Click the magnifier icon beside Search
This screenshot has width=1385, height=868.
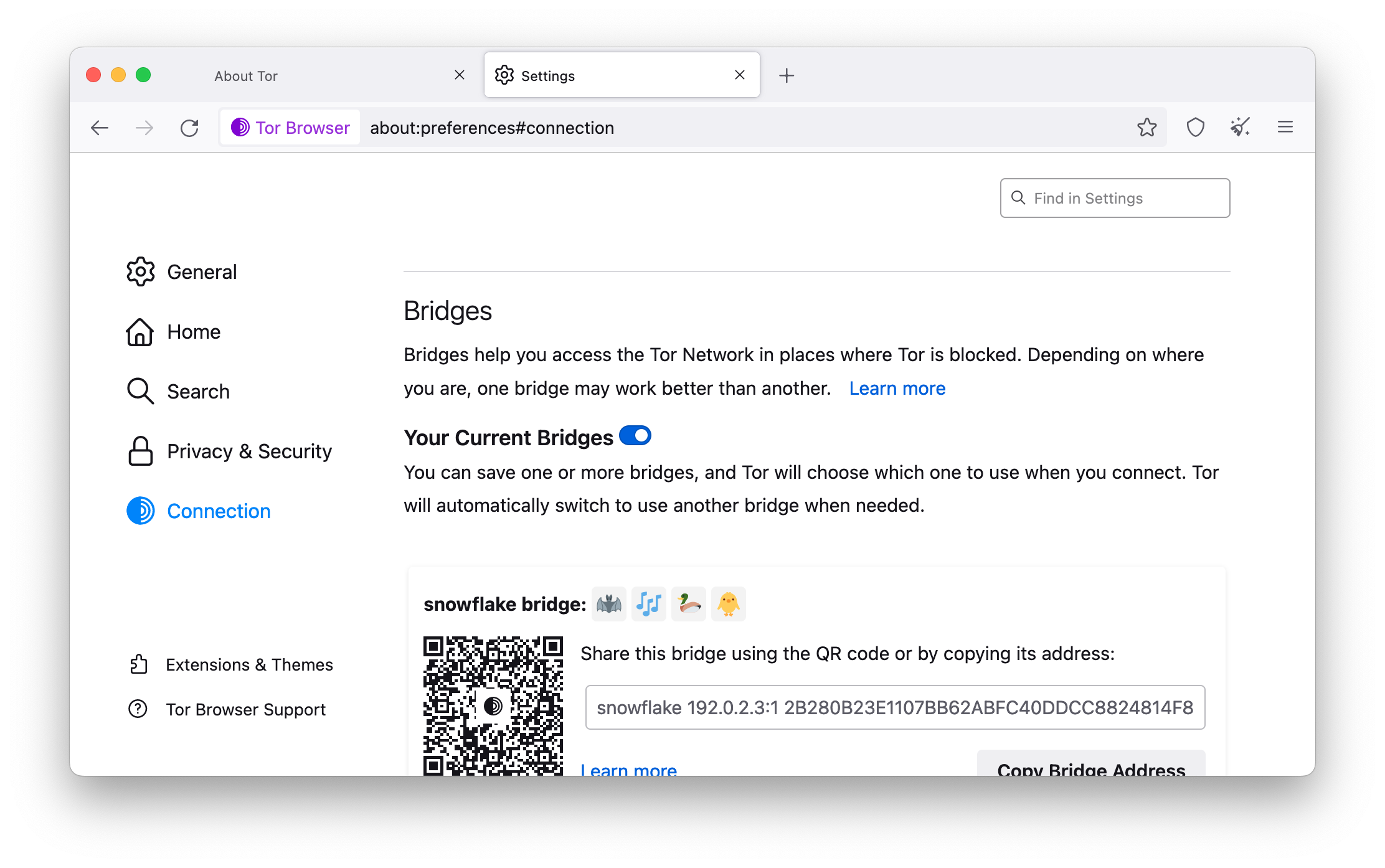pyautogui.click(x=140, y=392)
